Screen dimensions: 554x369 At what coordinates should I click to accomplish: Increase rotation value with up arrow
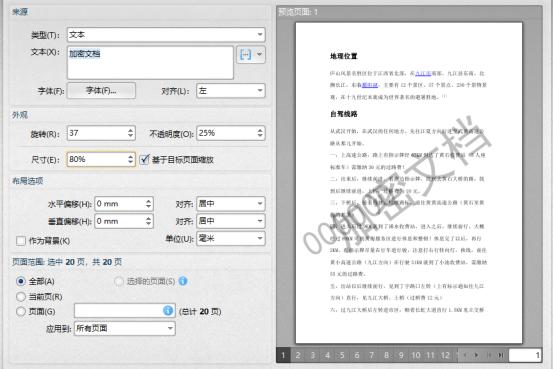(x=130, y=130)
